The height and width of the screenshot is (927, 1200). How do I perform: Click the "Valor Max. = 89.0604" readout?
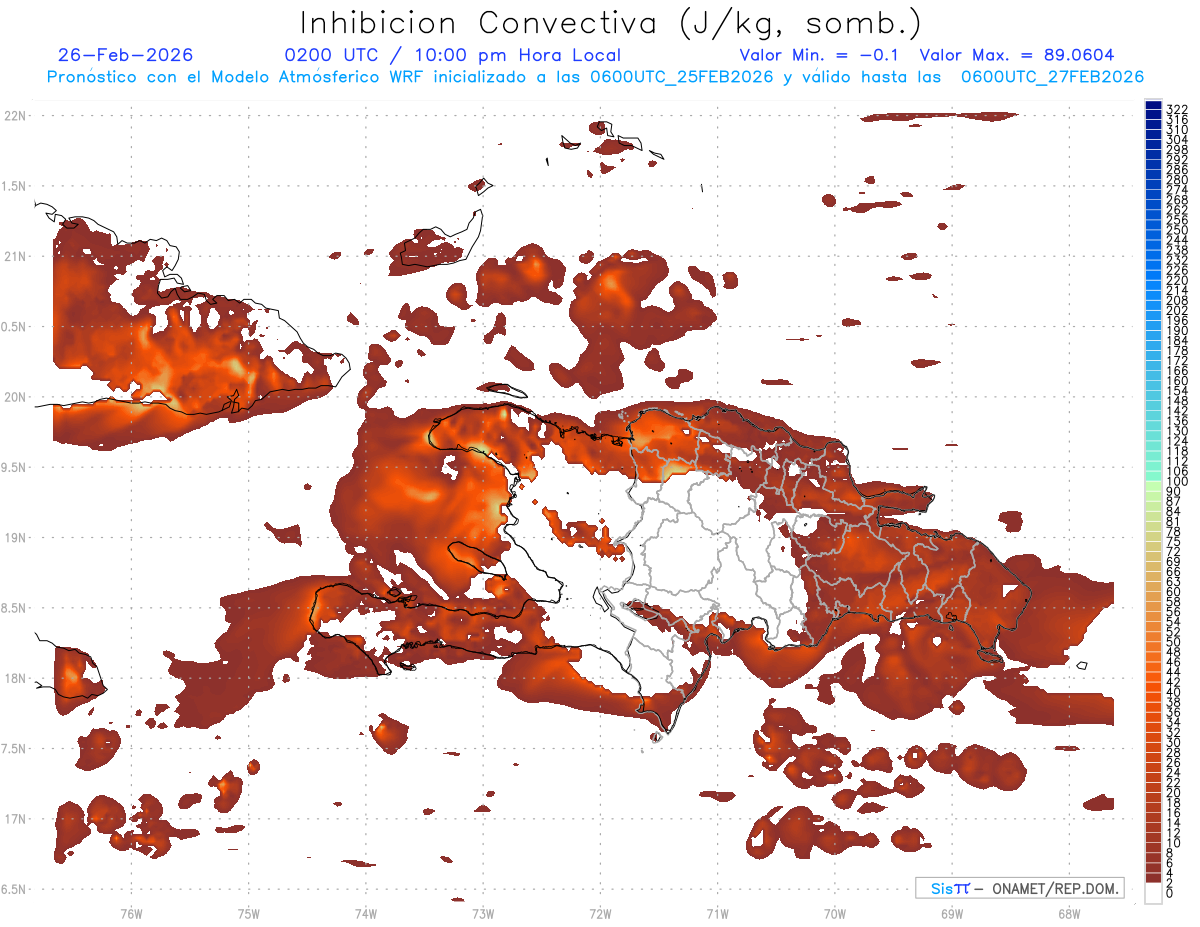coord(1017,55)
